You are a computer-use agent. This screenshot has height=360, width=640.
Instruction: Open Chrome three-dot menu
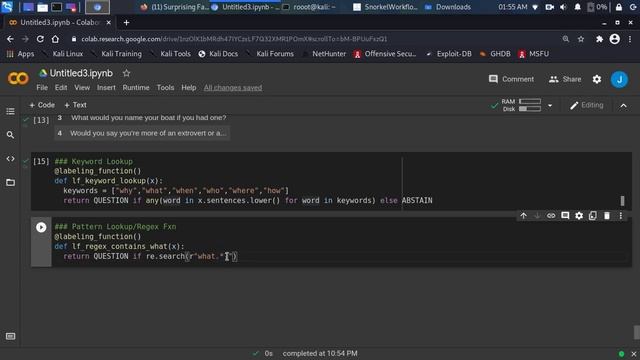coord(630,39)
